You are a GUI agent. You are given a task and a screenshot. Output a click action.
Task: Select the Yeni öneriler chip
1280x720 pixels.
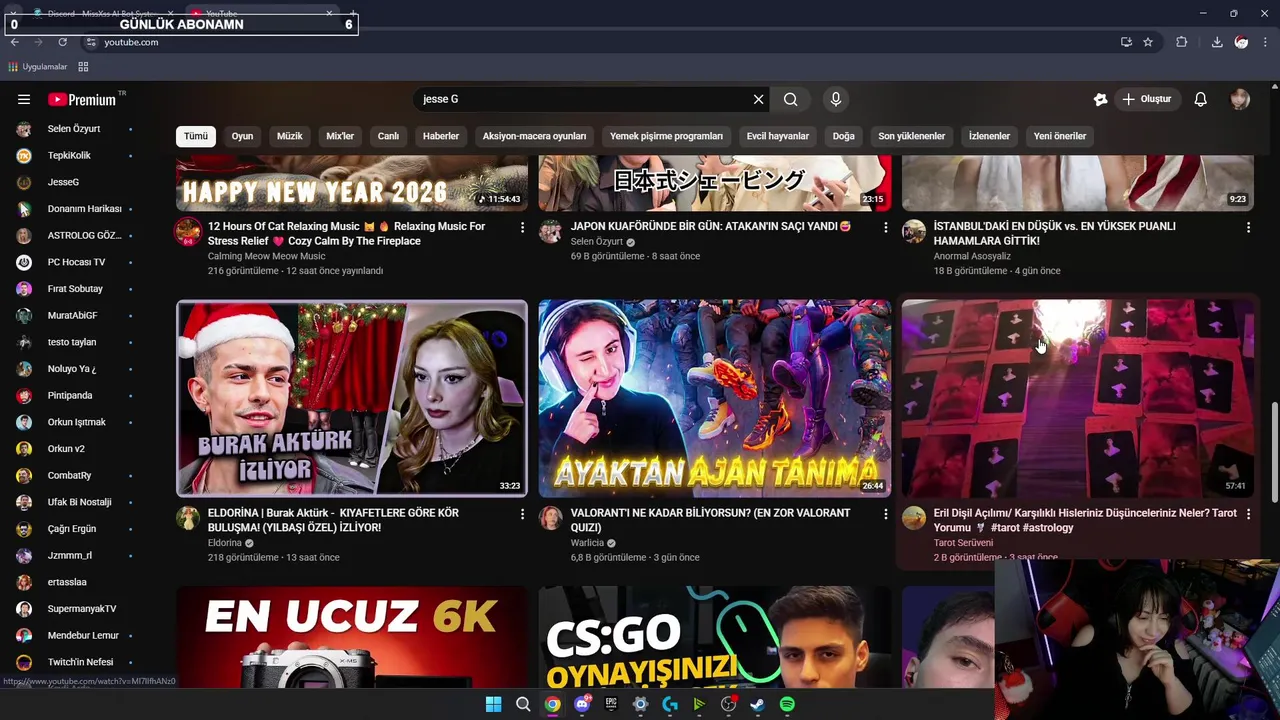click(x=1060, y=136)
